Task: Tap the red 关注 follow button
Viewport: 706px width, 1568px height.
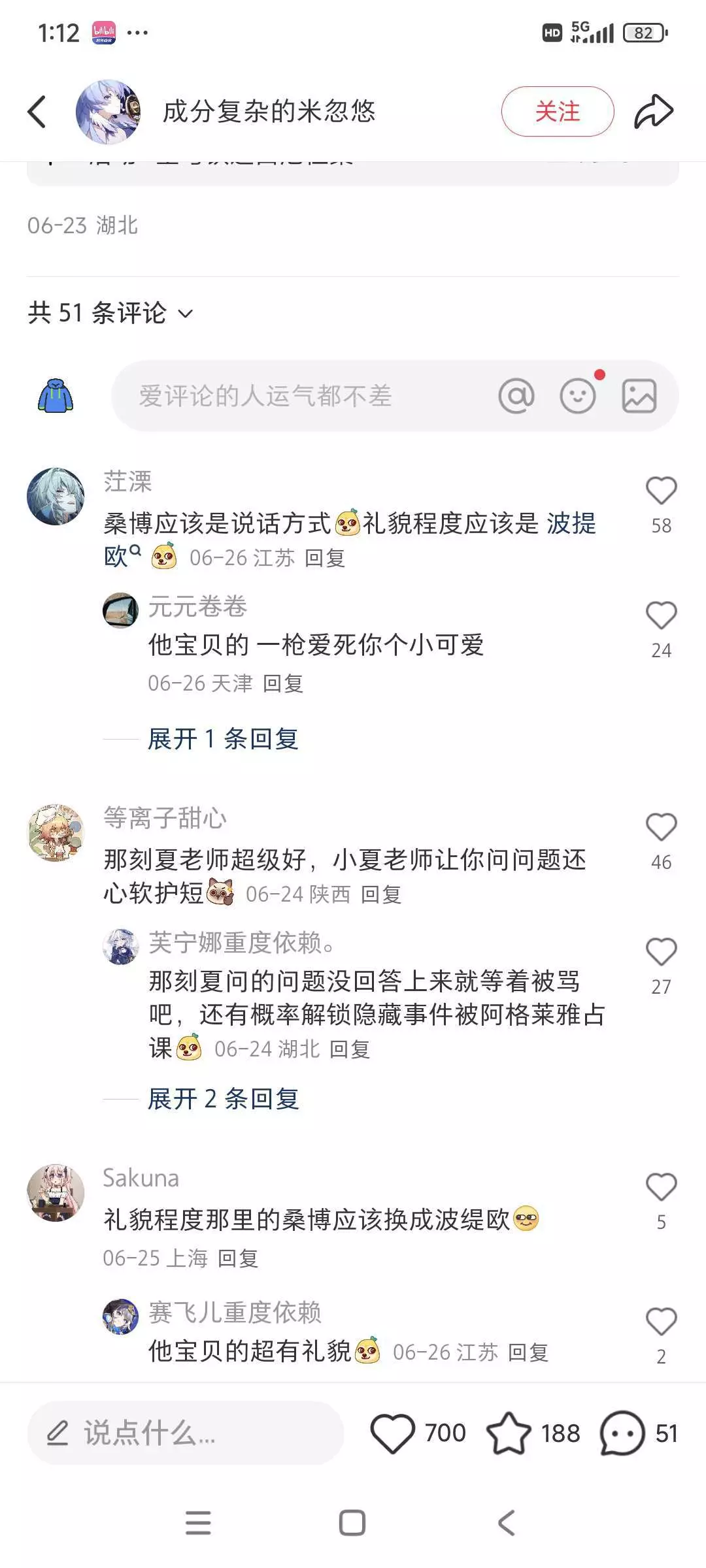Action: (558, 112)
